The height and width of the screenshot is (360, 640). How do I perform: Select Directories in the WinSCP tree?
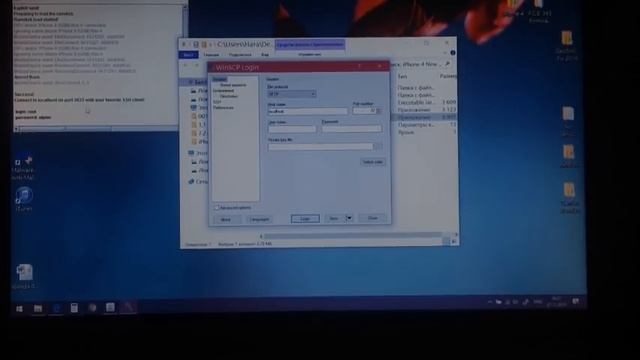(228, 96)
